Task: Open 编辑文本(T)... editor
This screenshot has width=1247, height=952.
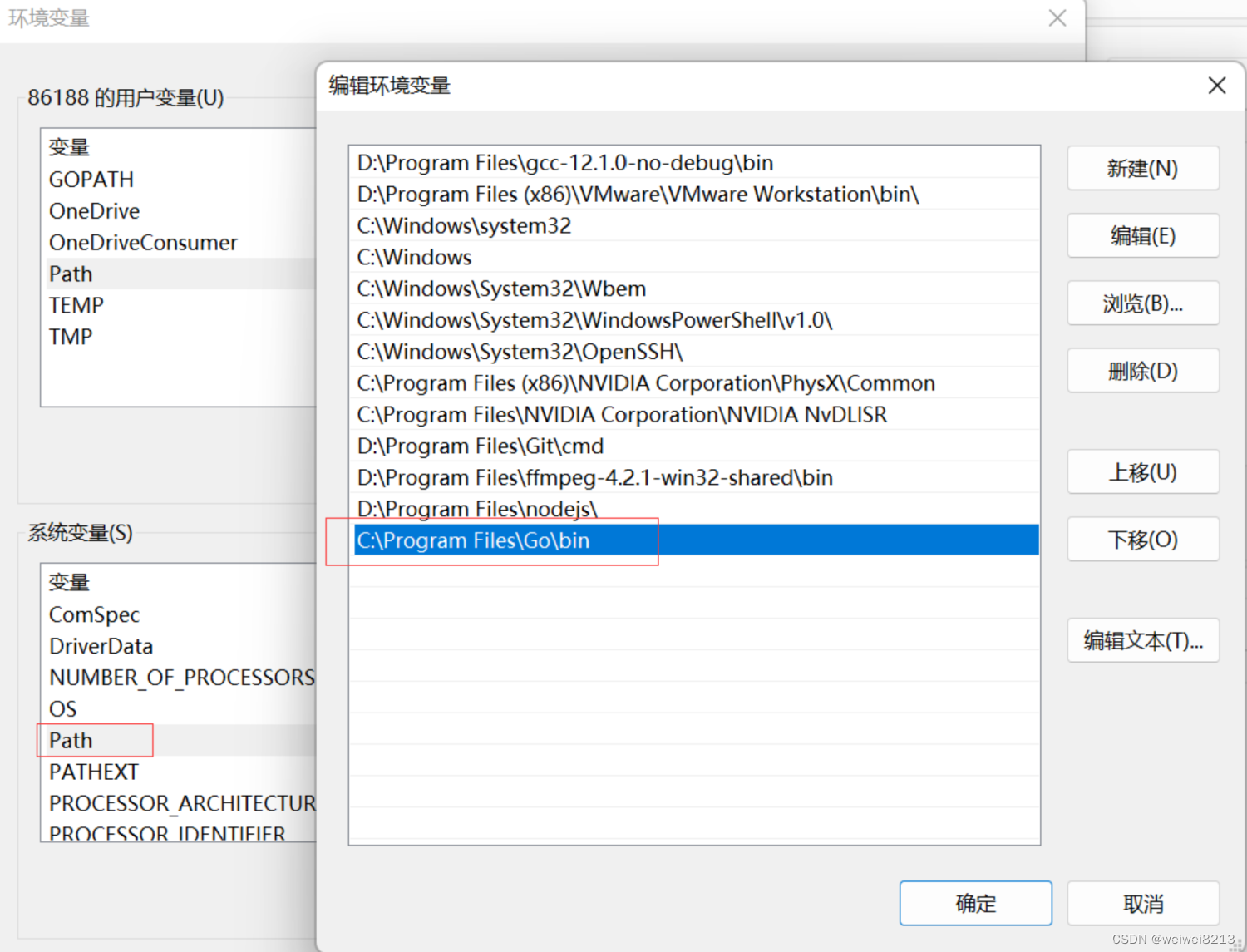Action: pyautogui.click(x=1143, y=640)
